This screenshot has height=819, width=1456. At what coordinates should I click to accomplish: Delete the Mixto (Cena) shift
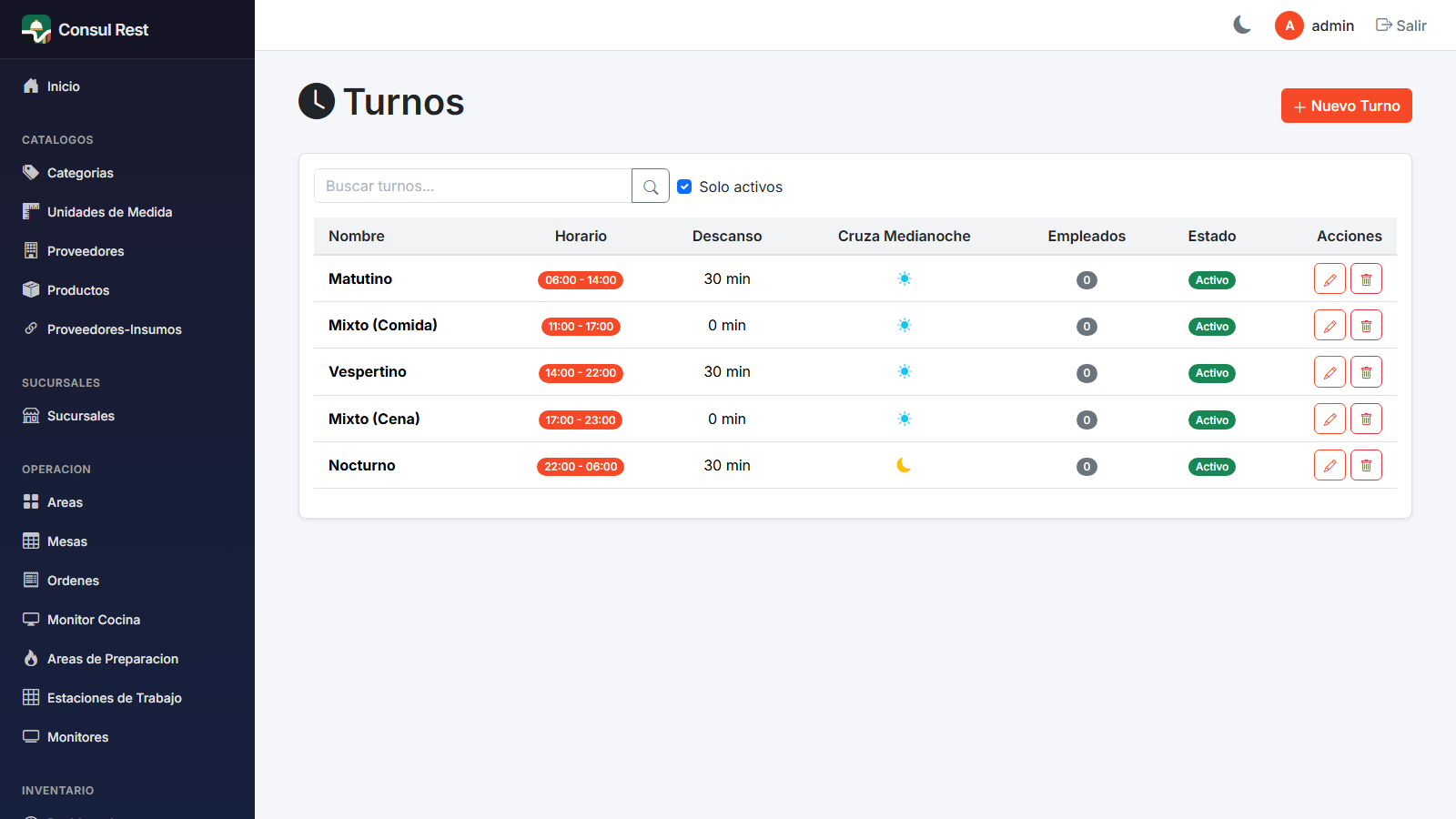click(1366, 420)
